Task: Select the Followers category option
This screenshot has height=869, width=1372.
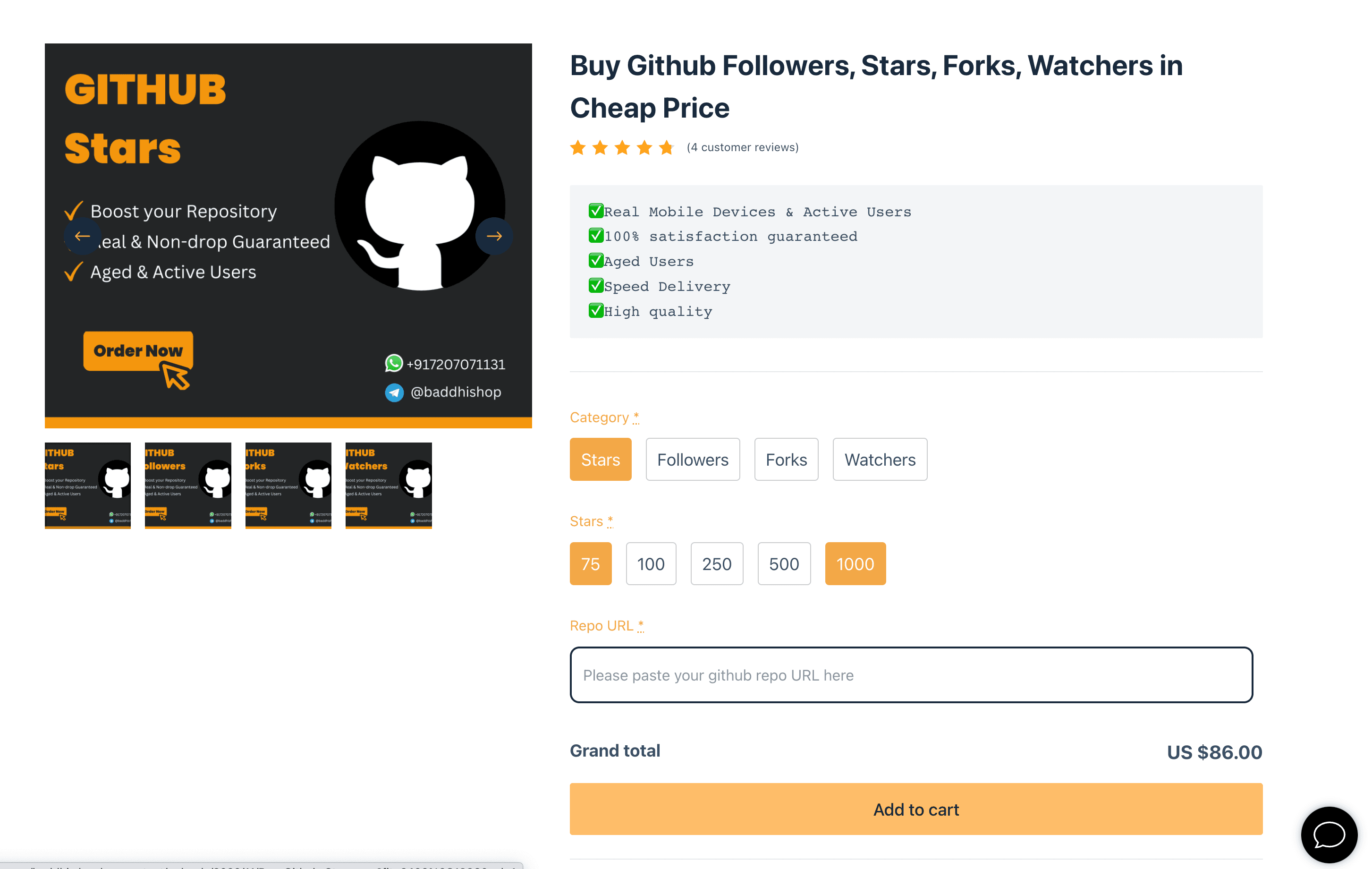Action: [693, 459]
